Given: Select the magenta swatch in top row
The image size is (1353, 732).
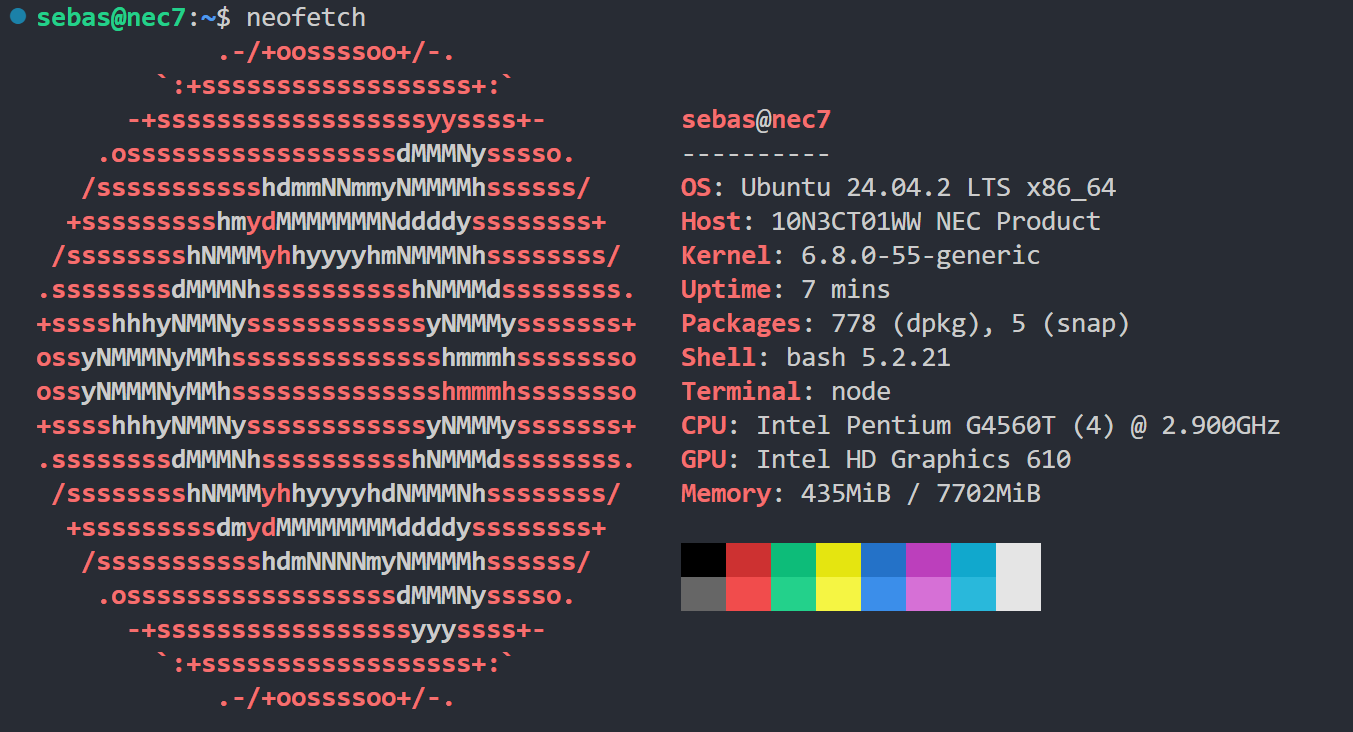Looking at the screenshot, I should [928, 560].
